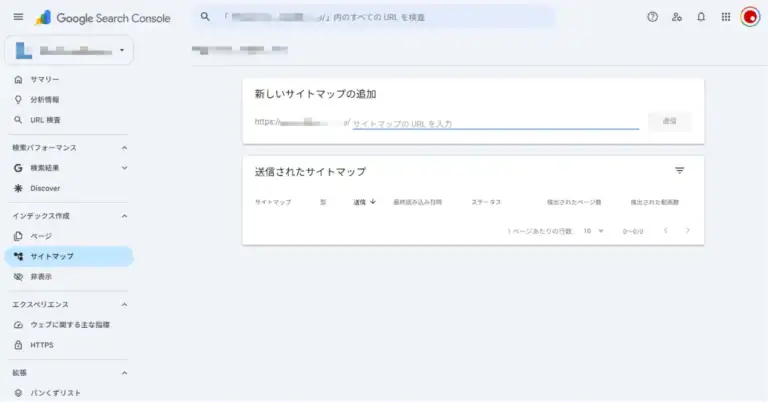Image resolution: width=768 pixels, height=402 pixels.
Task: Click the URL inspection search bar
Action: 374,17
